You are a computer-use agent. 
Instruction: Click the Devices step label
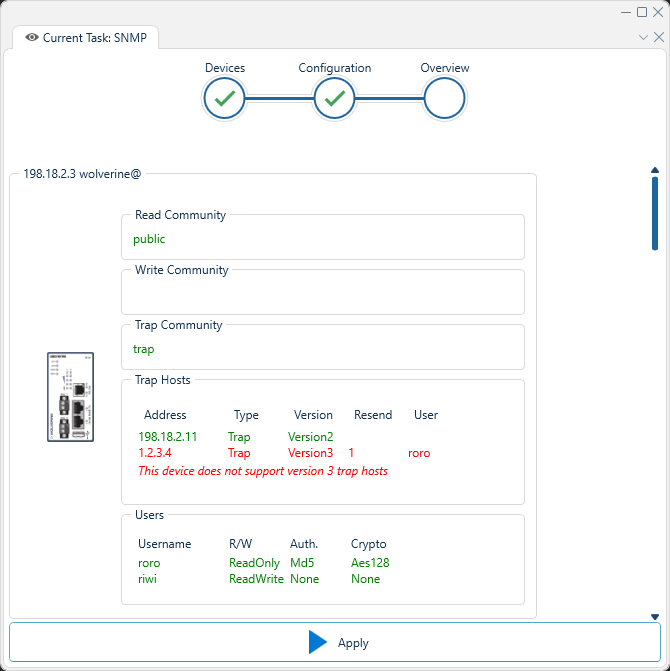225,68
